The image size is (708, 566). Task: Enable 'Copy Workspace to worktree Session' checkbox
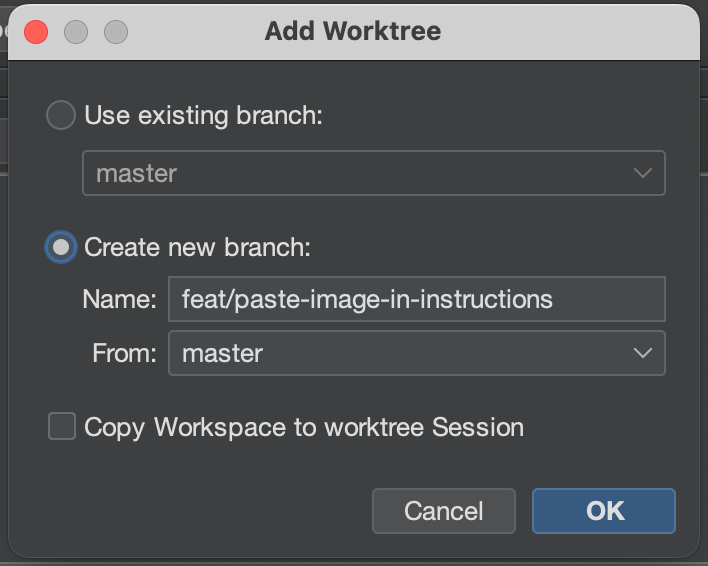(x=62, y=428)
